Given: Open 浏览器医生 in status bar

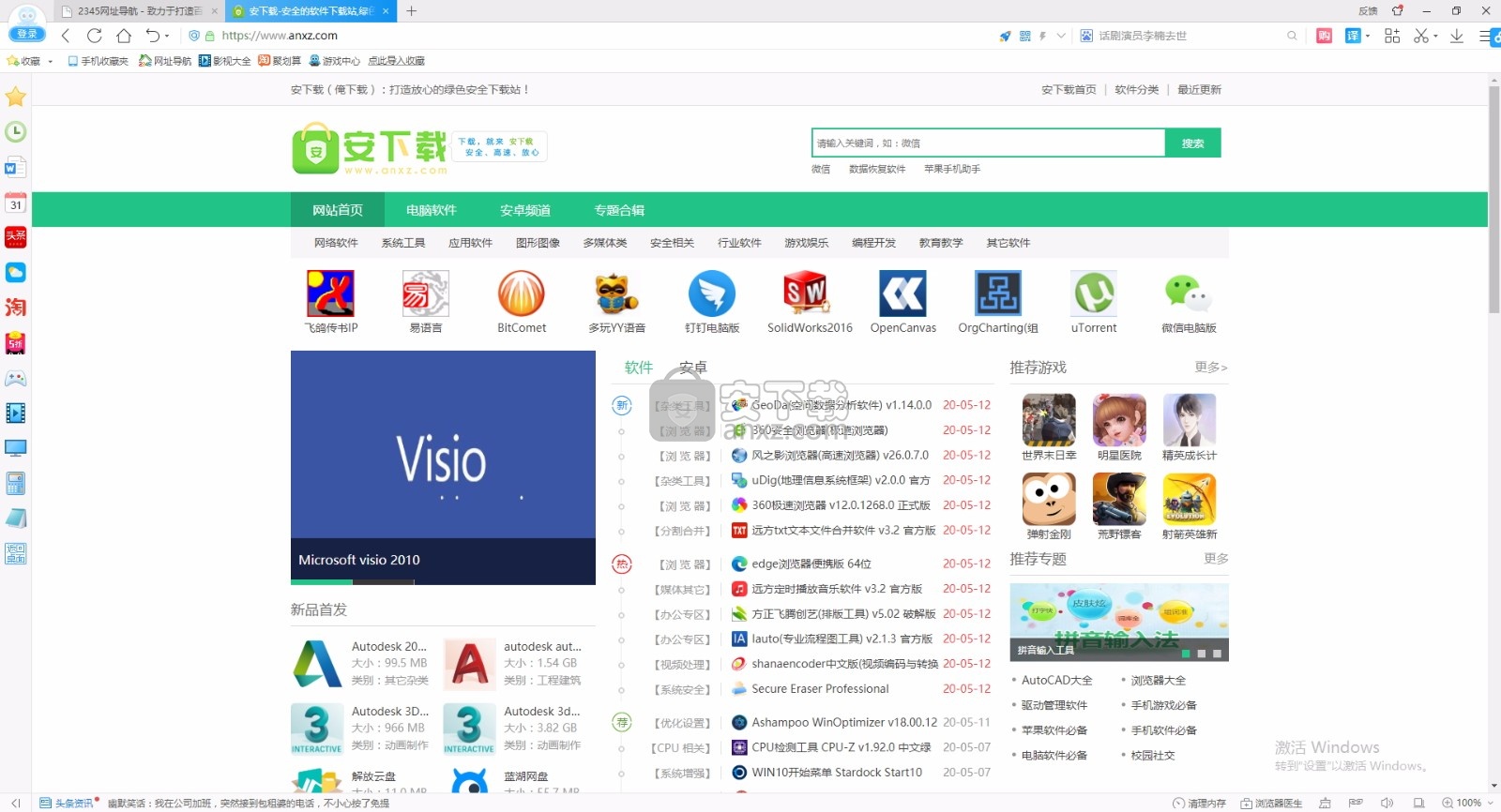Looking at the screenshot, I should [x=1271, y=803].
